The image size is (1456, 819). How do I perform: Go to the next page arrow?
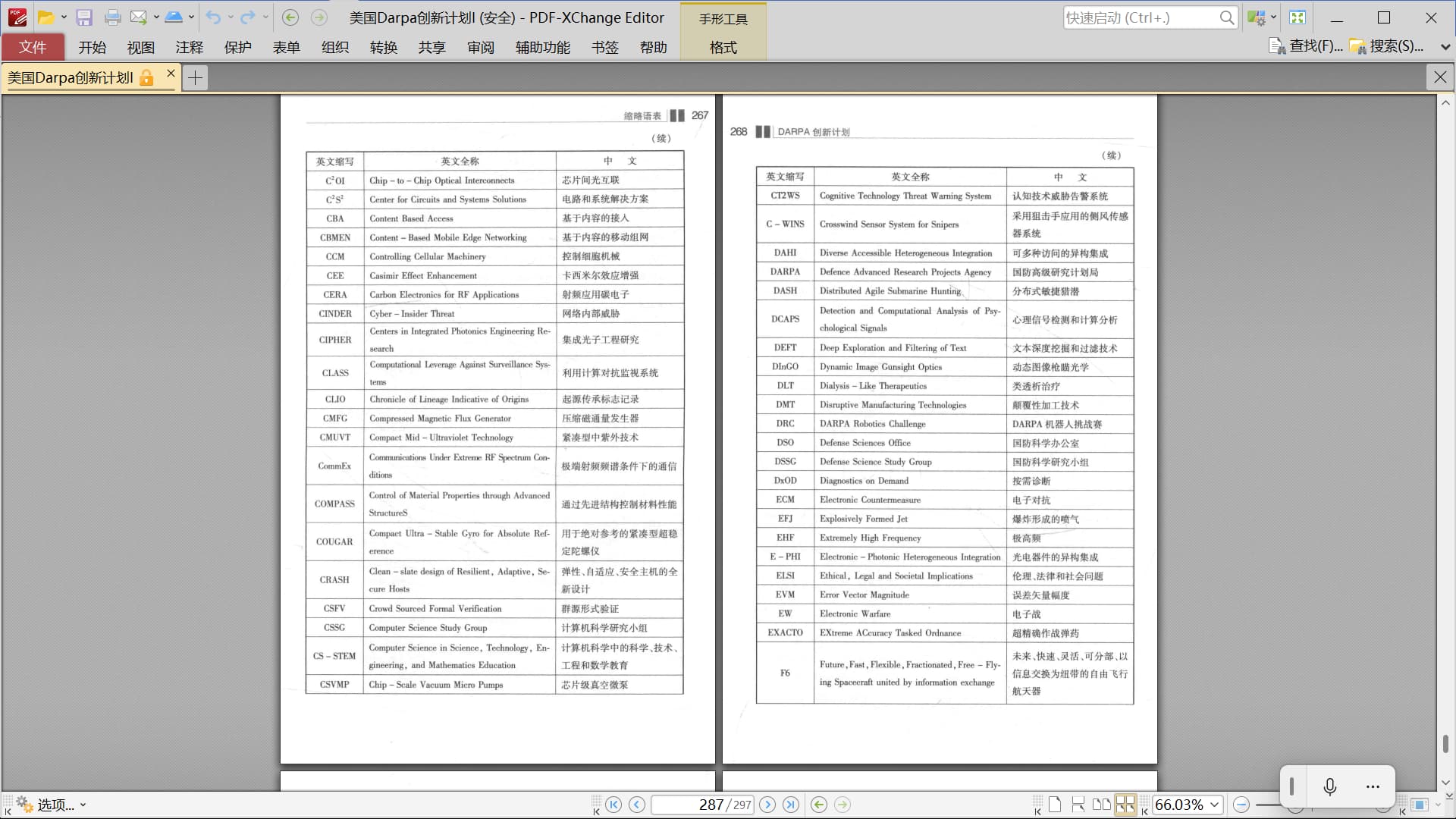767,805
